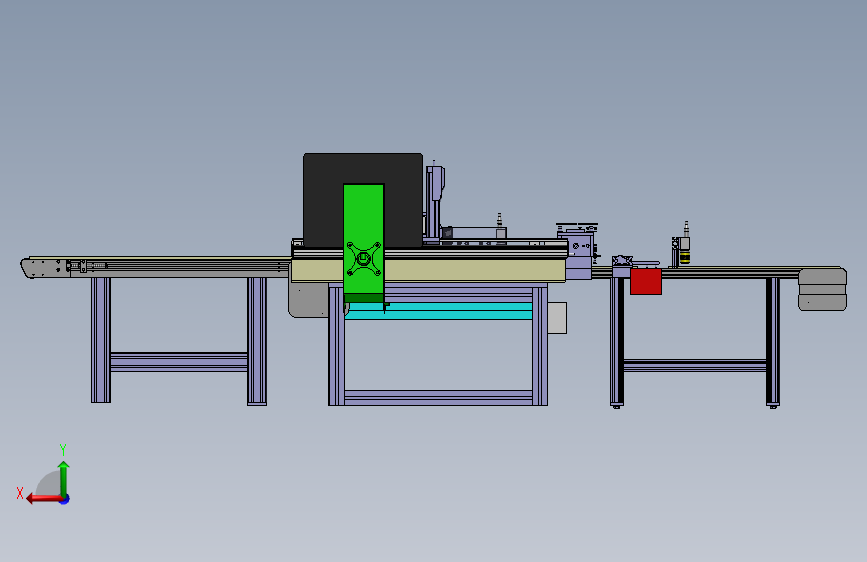Click the green Y axis arrow of the triad
Screen dimensions: 867x562
click(64, 478)
